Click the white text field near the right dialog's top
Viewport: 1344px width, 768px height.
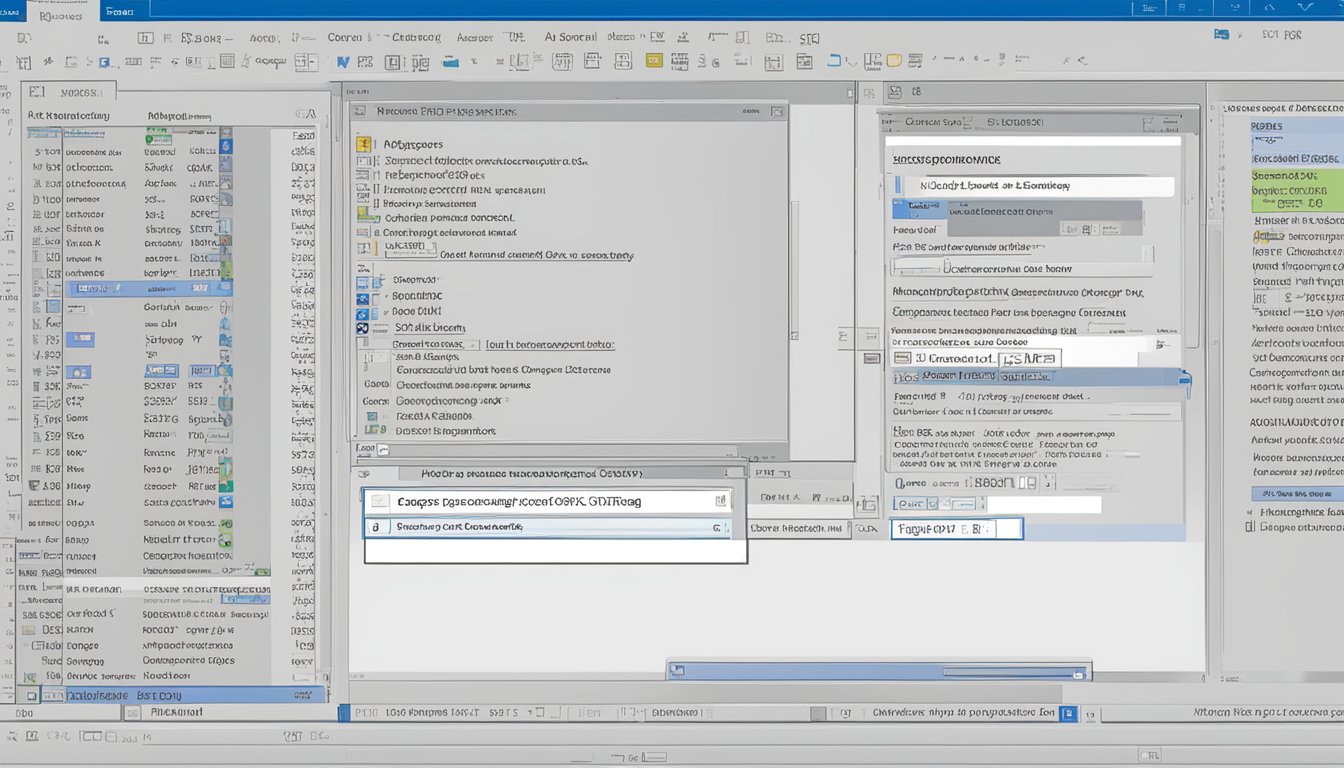1034,186
